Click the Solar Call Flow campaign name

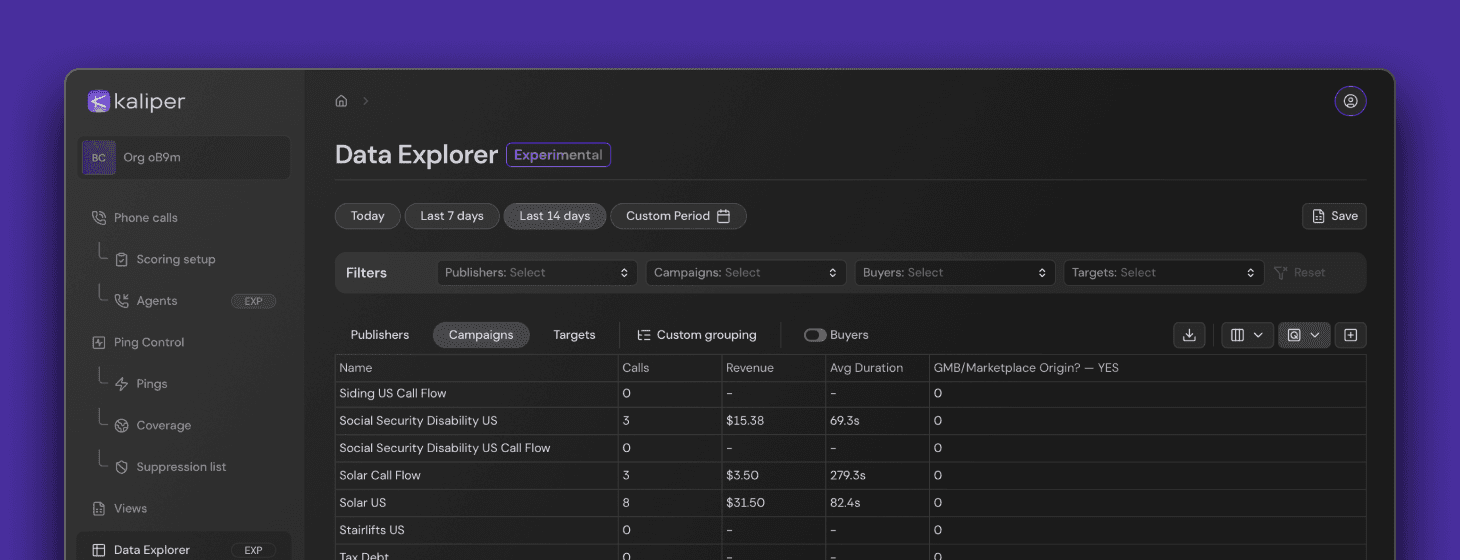click(380, 475)
